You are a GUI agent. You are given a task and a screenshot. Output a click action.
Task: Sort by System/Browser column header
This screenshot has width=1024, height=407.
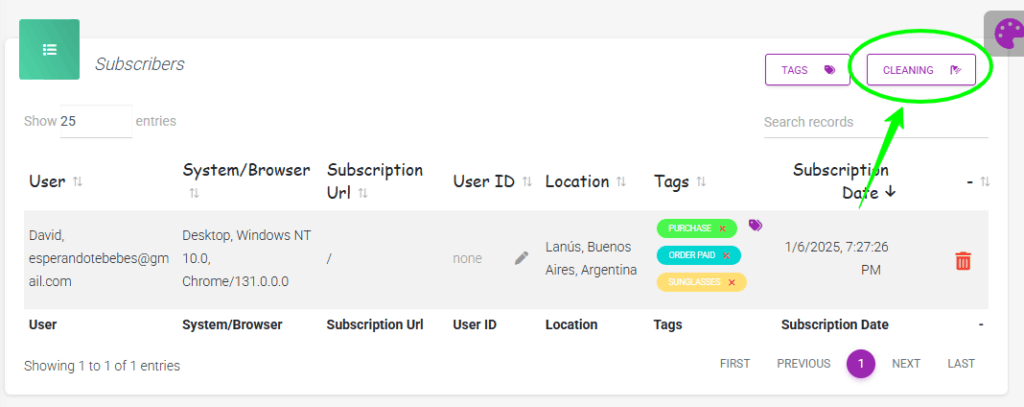[246, 171]
